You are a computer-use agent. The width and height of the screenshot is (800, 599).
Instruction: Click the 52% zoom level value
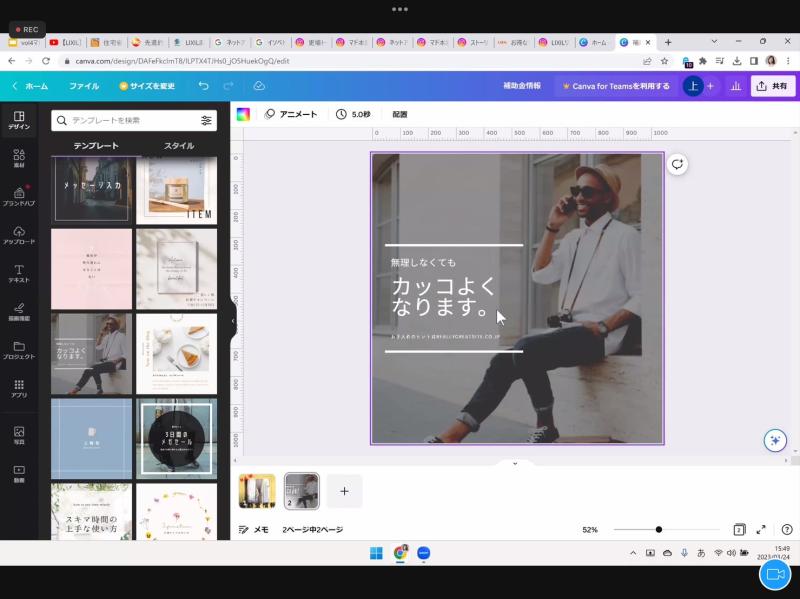click(590, 530)
